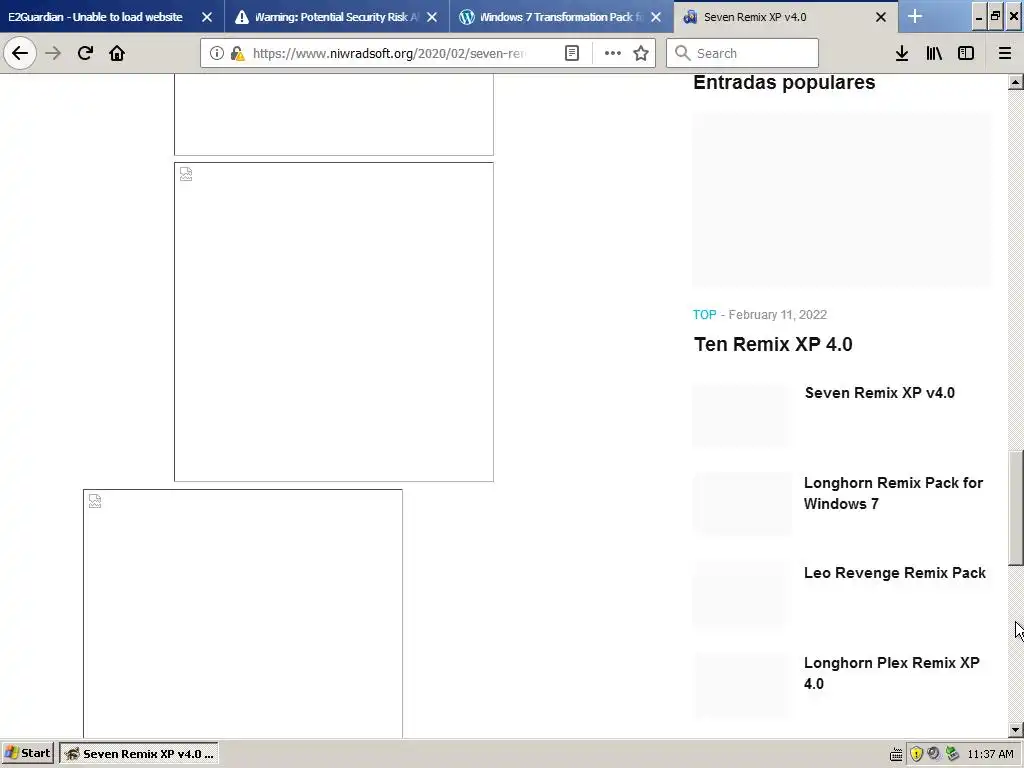Open Seven Remix XP v4.0 popular entry
The width and height of the screenshot is (1024, 768).
coord(879,393)
